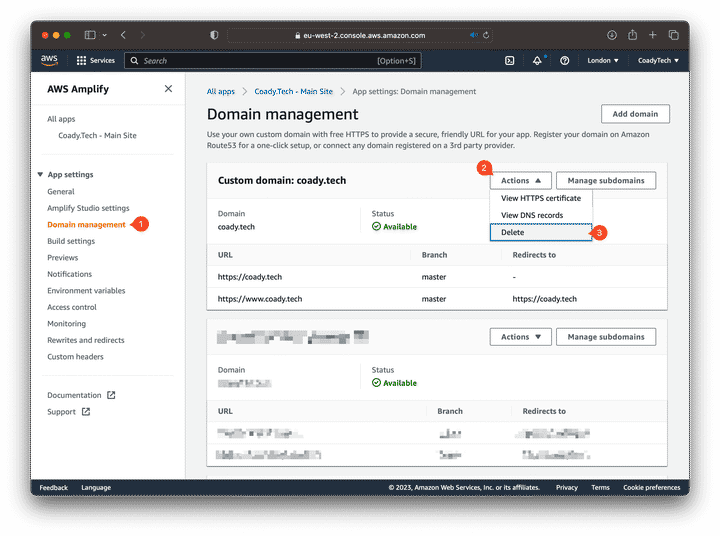This screenshot has width=720, height=536.
Task: Click https://coady.tech URL in first row
Action: tap(250, 277)
